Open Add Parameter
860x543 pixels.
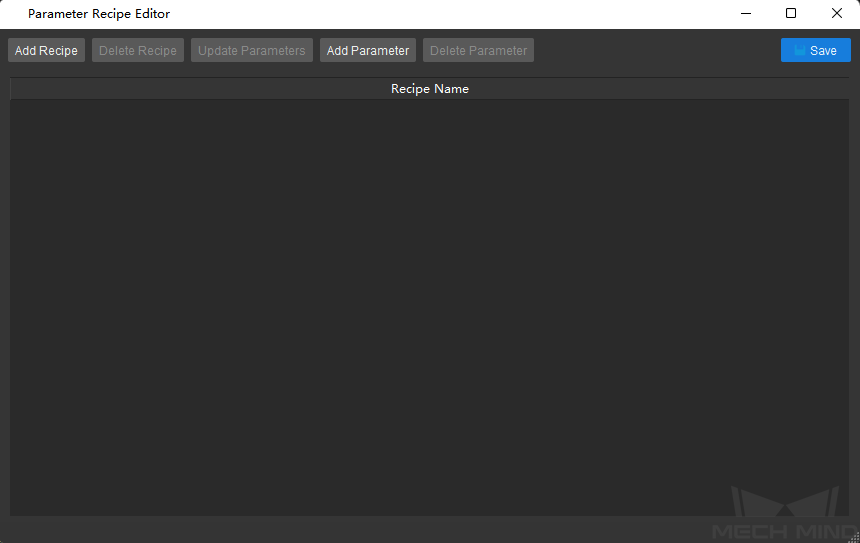(368, 50)
